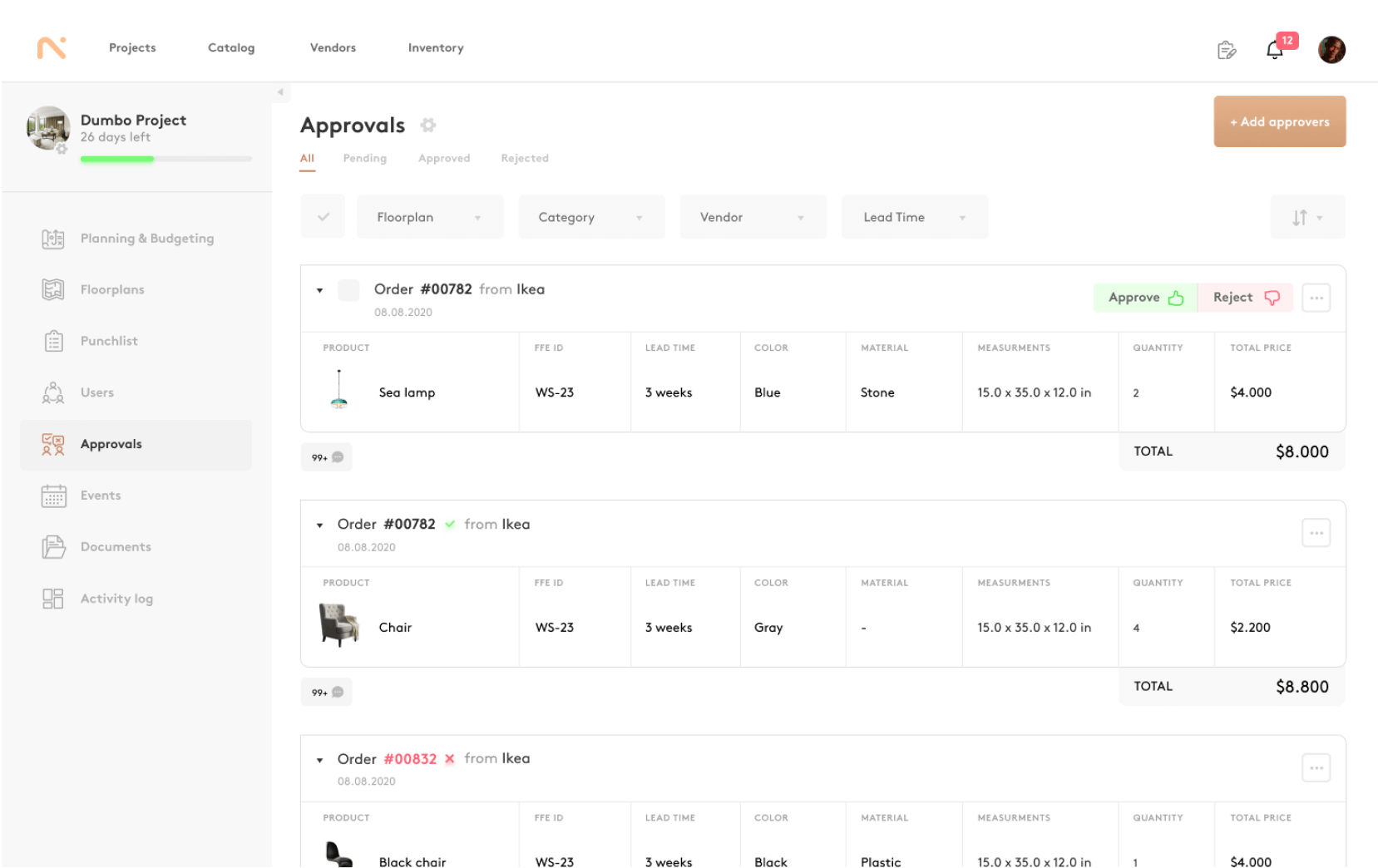
Task: Click the Dumbo Project progress bar
Action: tap(165, 159)
